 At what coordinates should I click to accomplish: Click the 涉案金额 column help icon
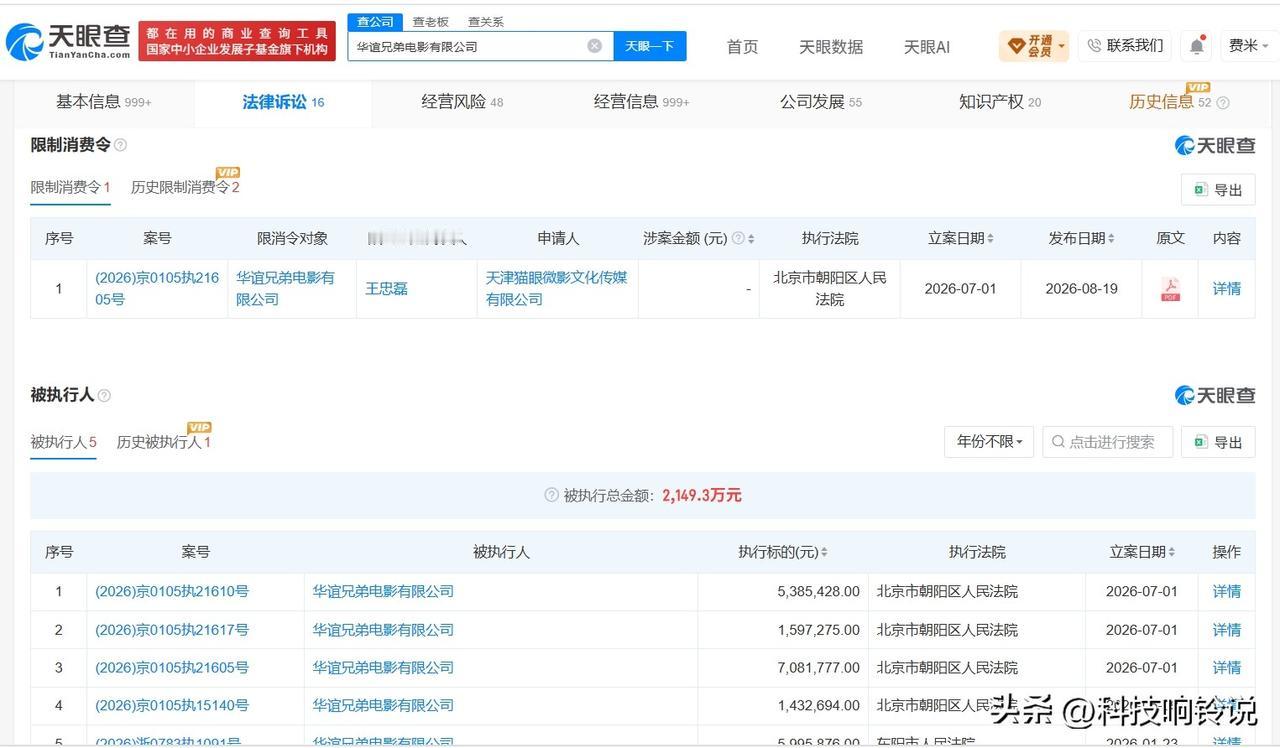(738, 238)
